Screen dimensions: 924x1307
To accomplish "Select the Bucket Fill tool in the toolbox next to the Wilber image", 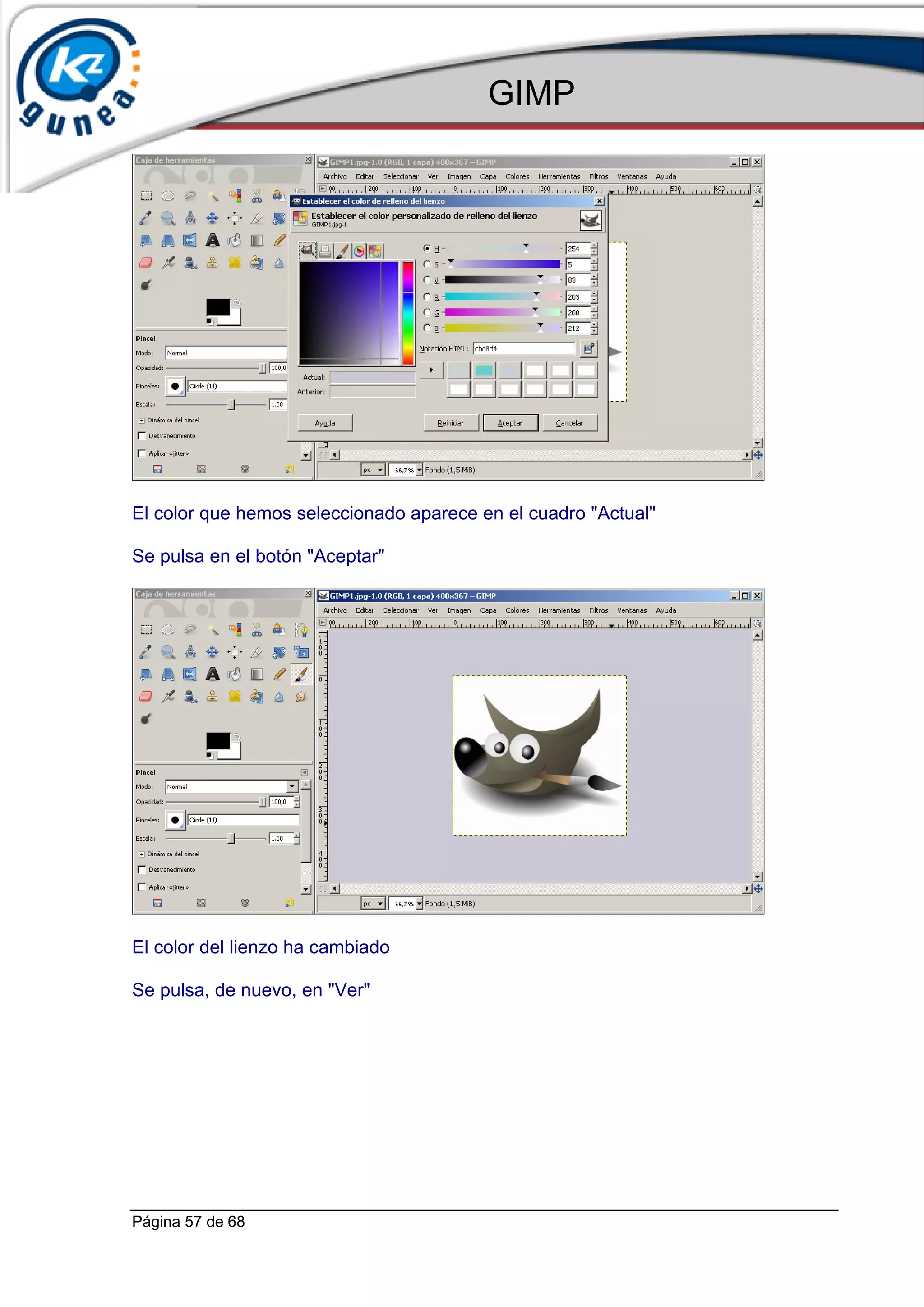I will click(235, 674).
